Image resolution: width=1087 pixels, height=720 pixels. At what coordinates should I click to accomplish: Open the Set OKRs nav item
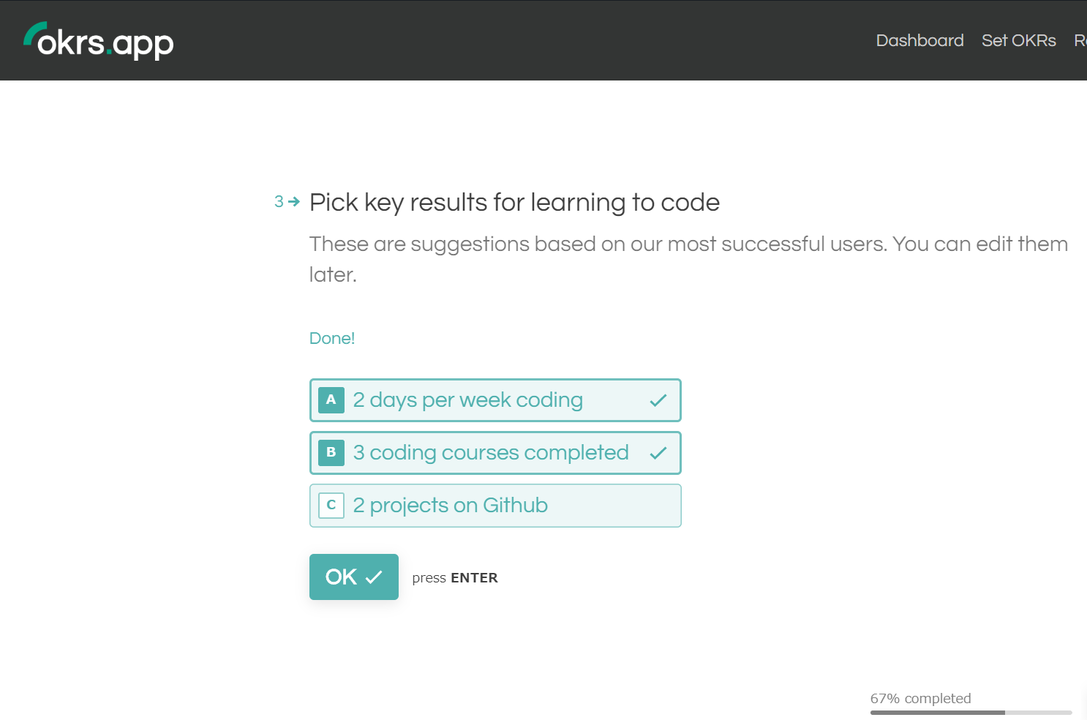[x=1018, y=40]
